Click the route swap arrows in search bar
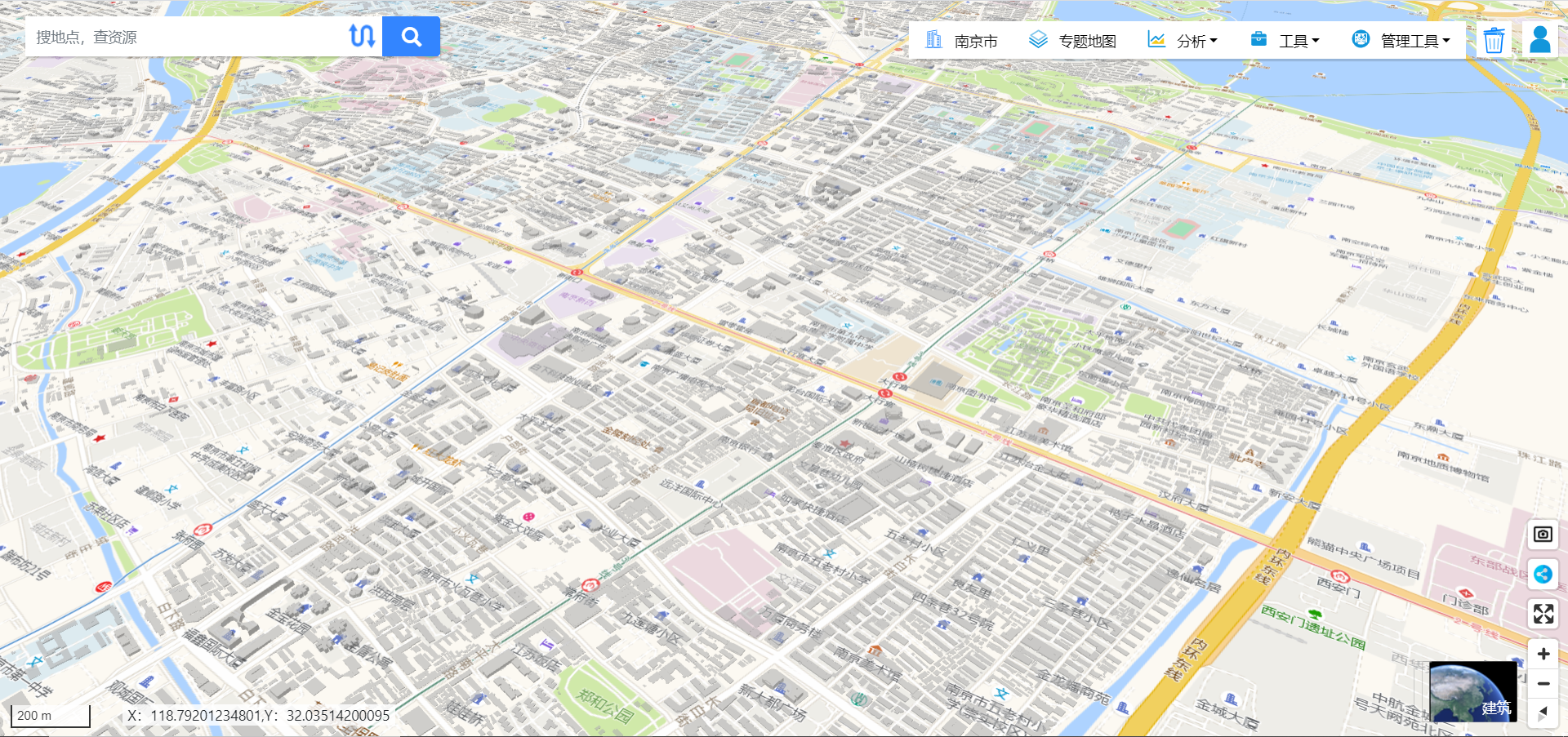 click(x=363, y=36)
